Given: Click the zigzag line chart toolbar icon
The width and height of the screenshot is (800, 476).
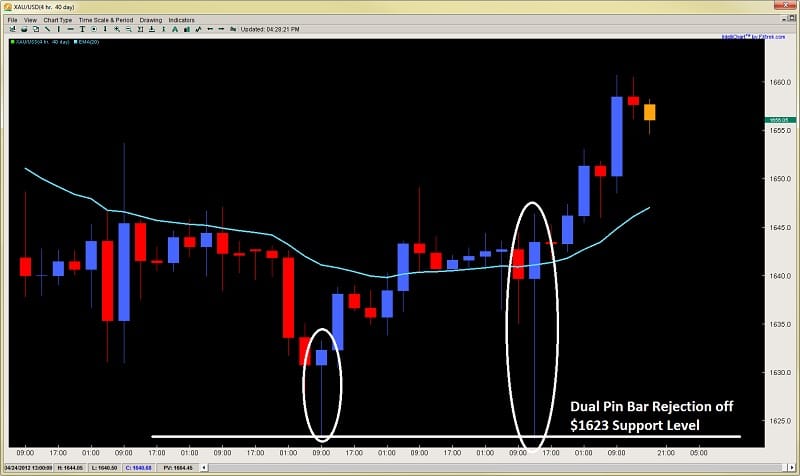Looking at the screenshot, I should pos(198,29).
